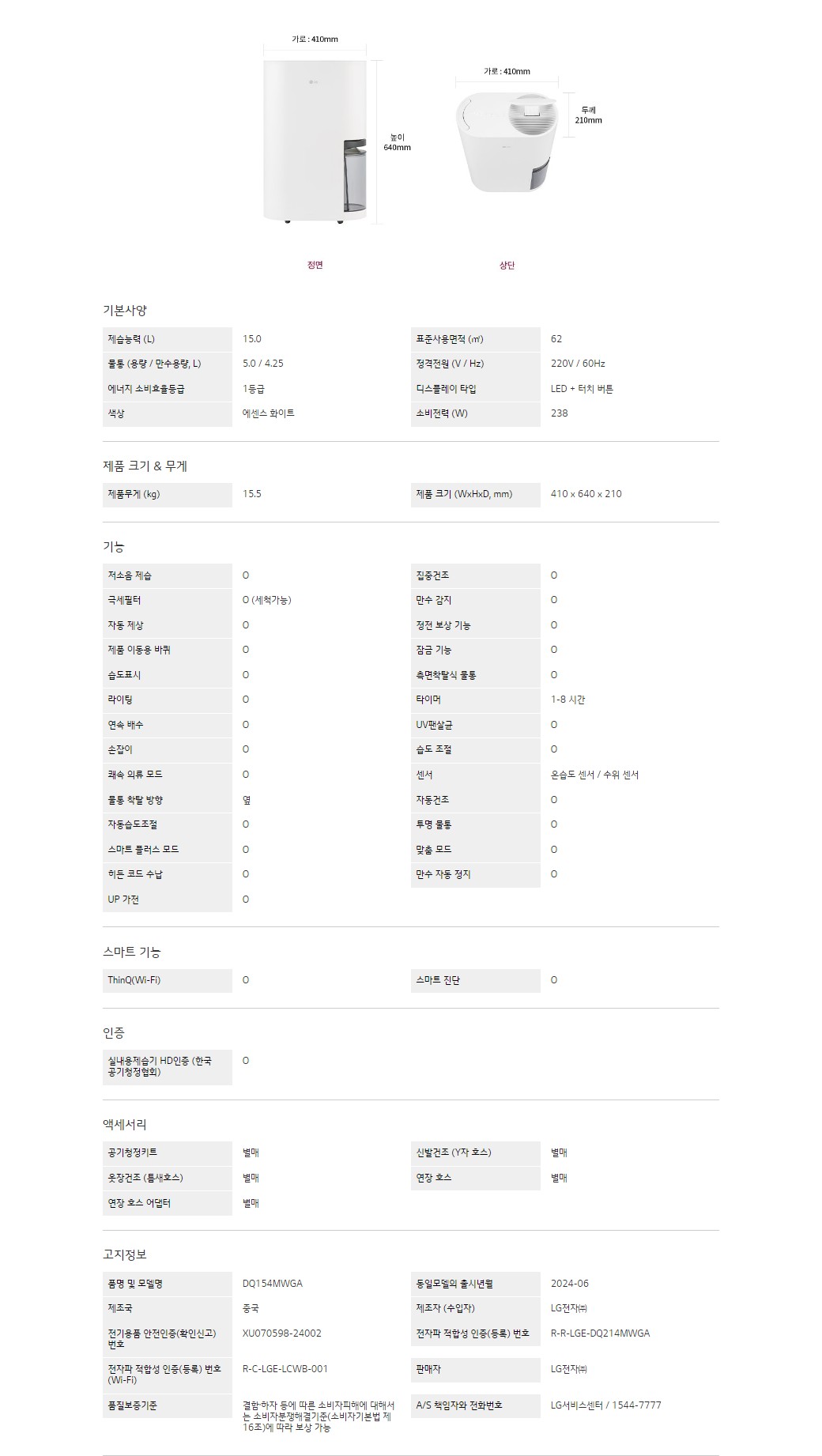Select the 상단 caption under the image
Viewport: 822px width, 1456px height.
(507, 265)
